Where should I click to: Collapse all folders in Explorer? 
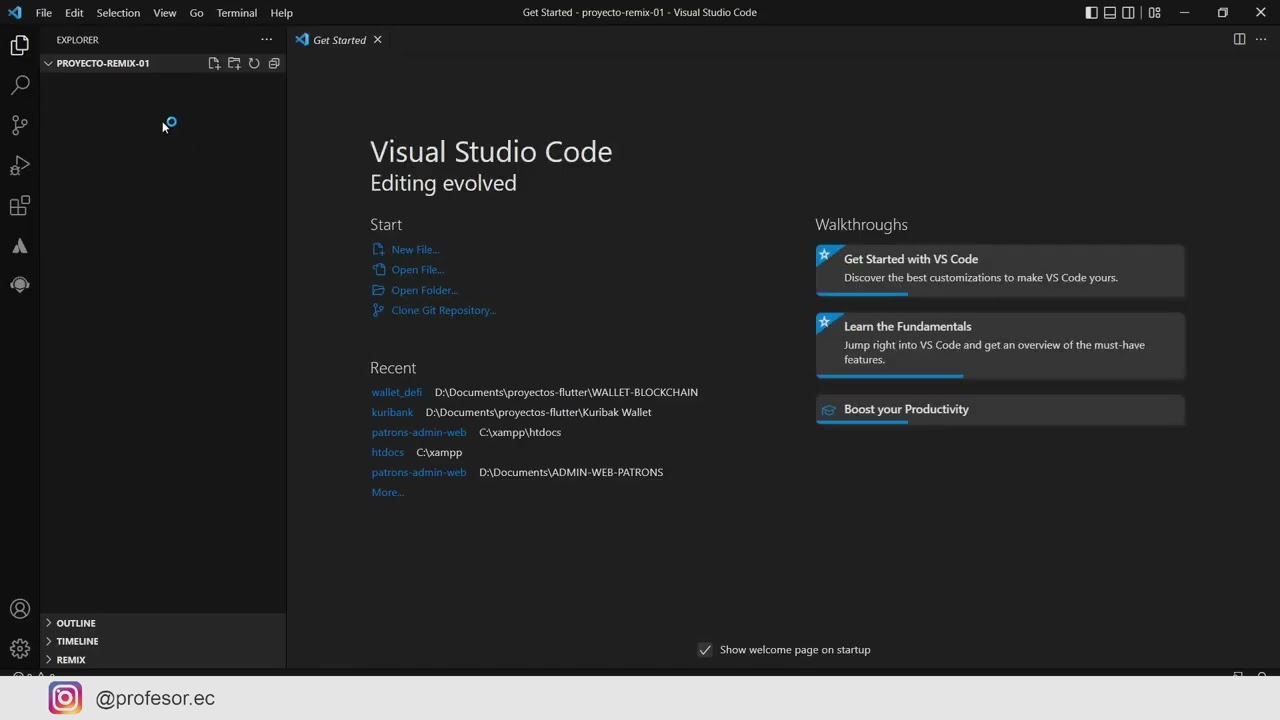(274, 63)
